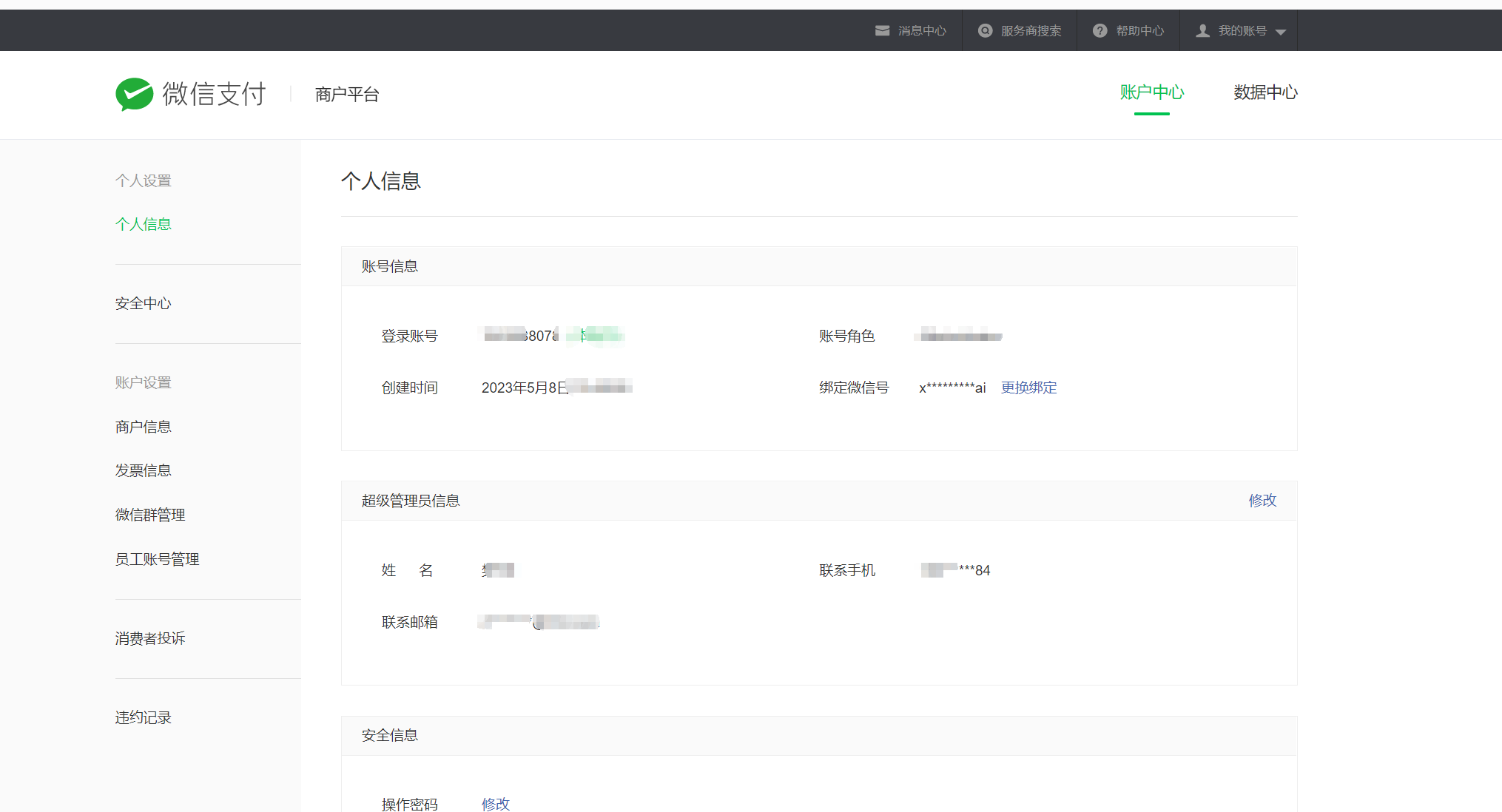1502x812 pixels.
Task: Click the 更换绑定 link
Action: 1028,388
